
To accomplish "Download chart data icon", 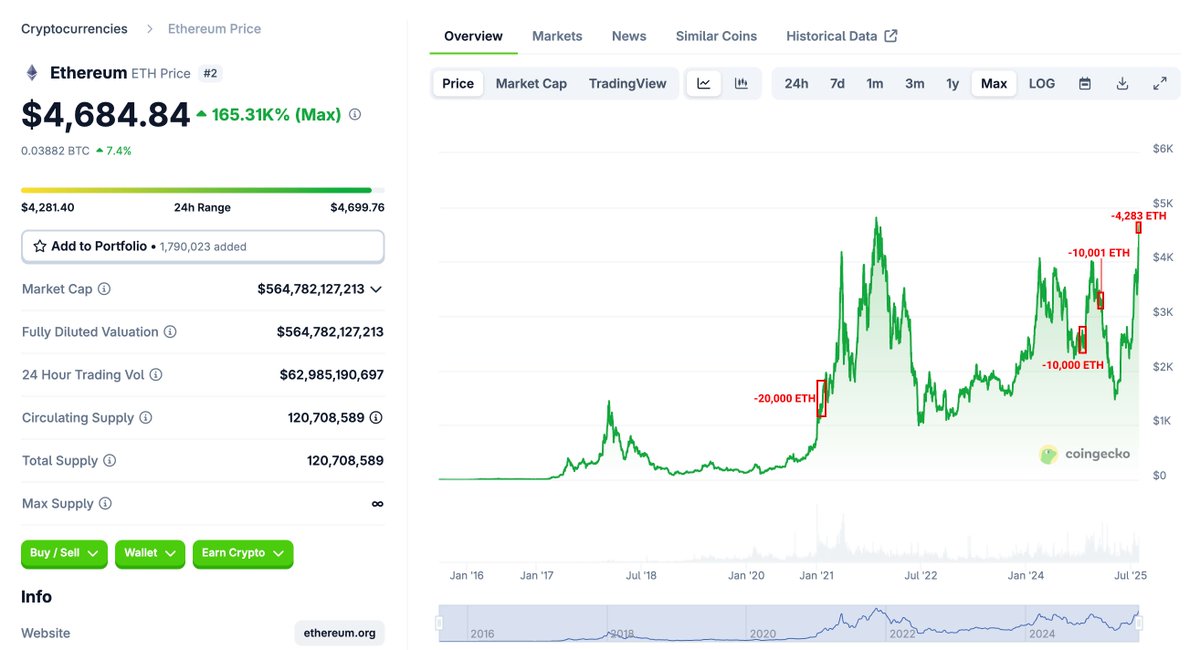I will click(x=1122, y=83).
